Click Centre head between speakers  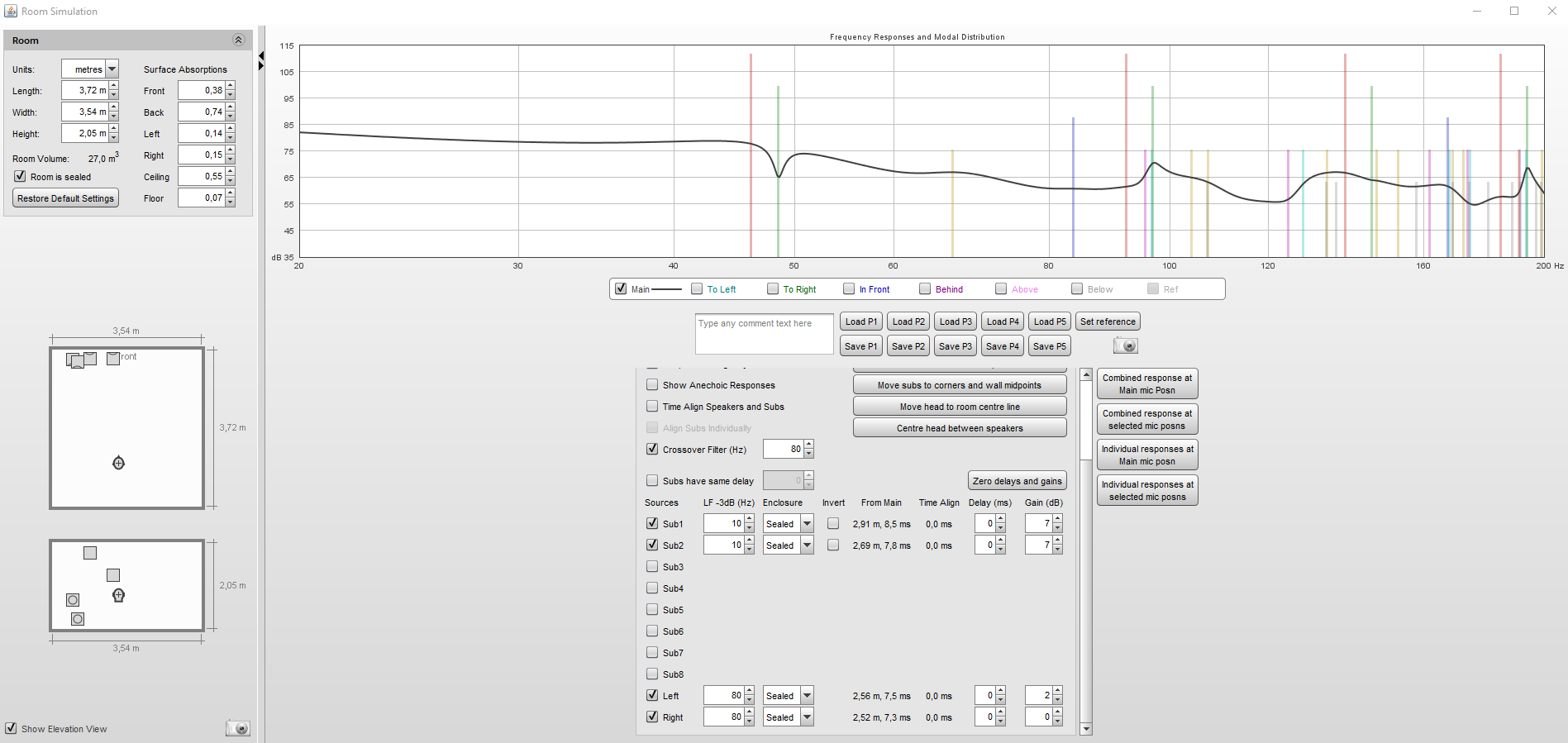point(960,428)
